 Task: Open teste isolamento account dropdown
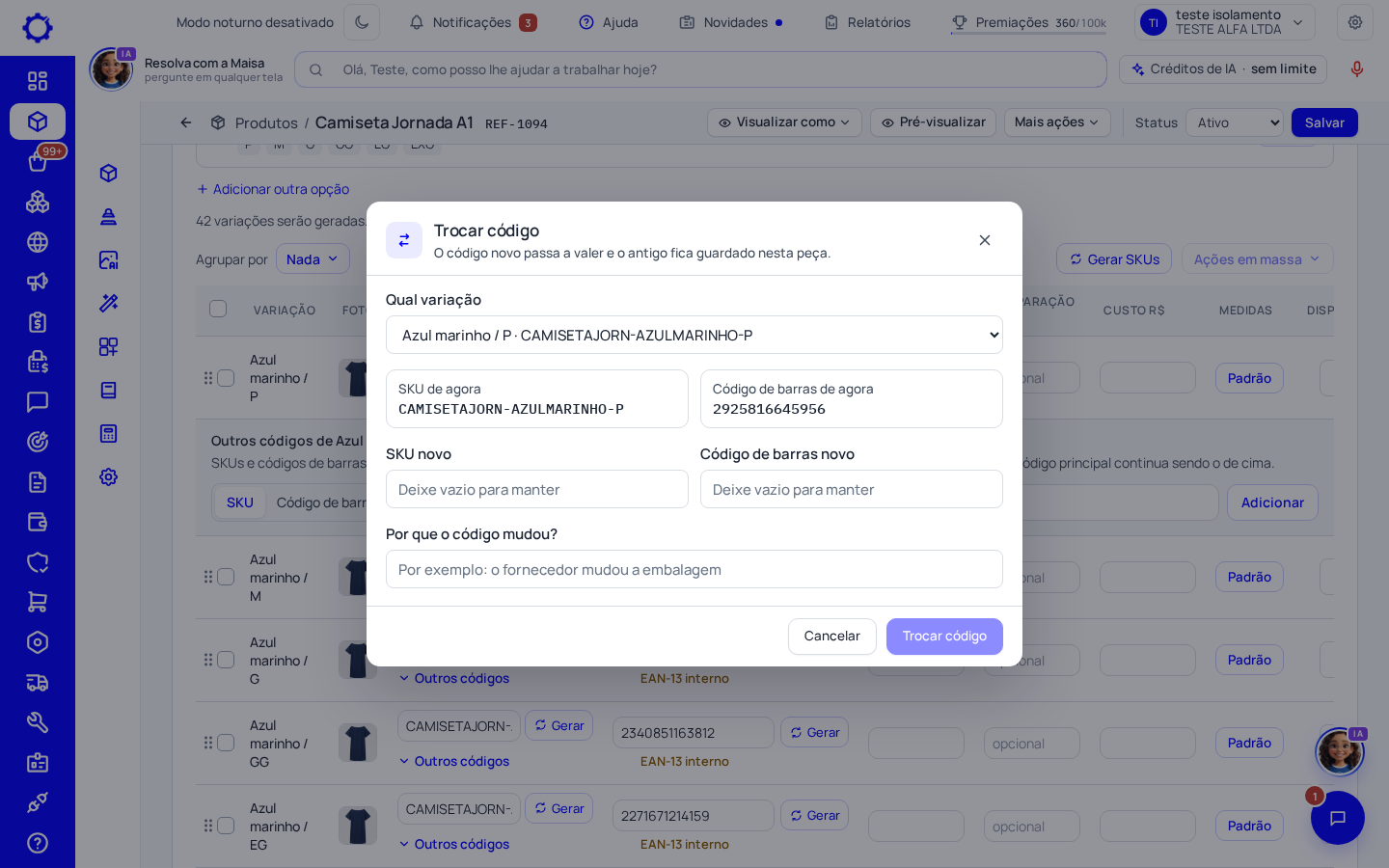(1224, 22)
